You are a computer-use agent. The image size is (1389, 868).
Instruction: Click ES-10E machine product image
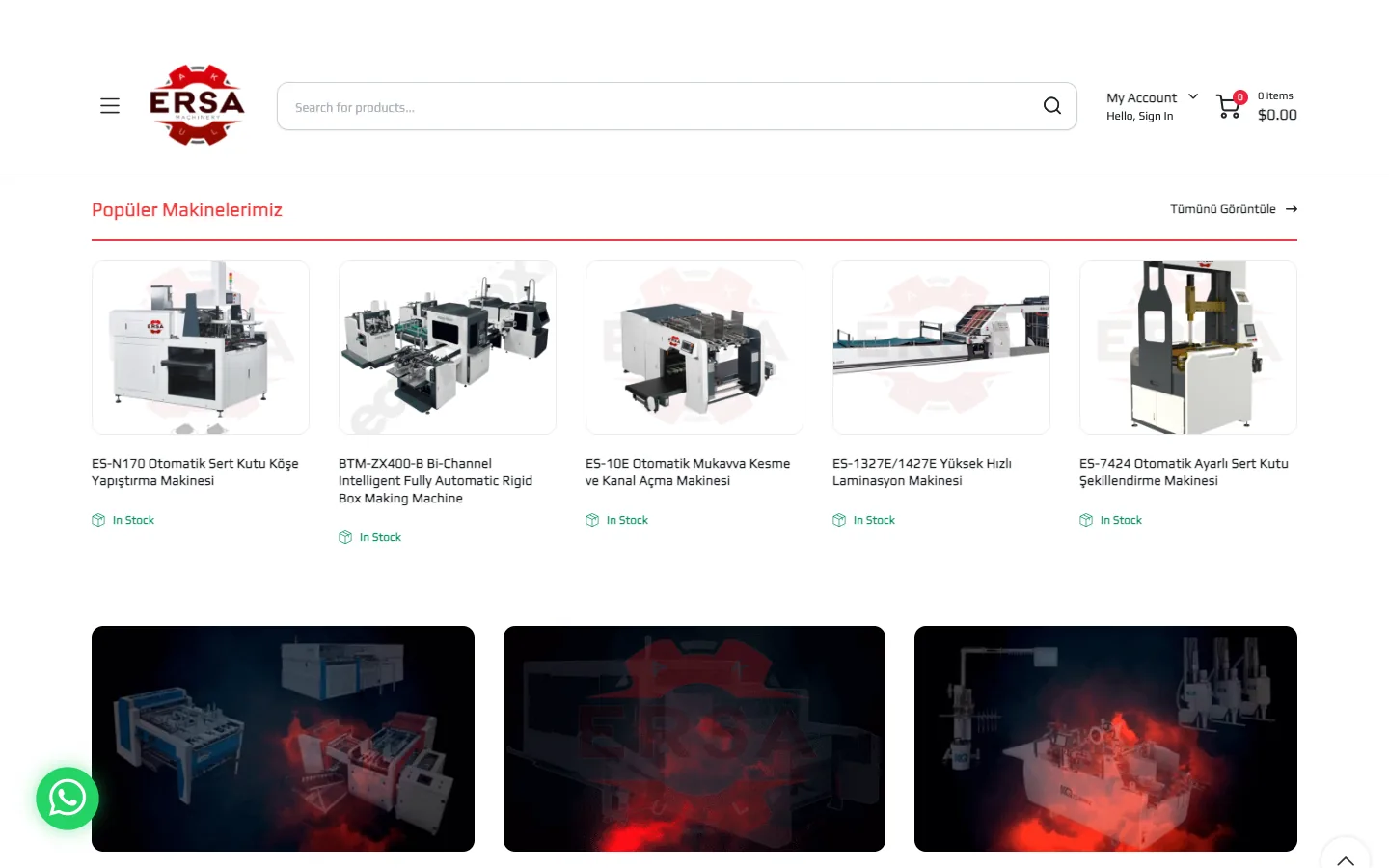(x=694, y=347)
